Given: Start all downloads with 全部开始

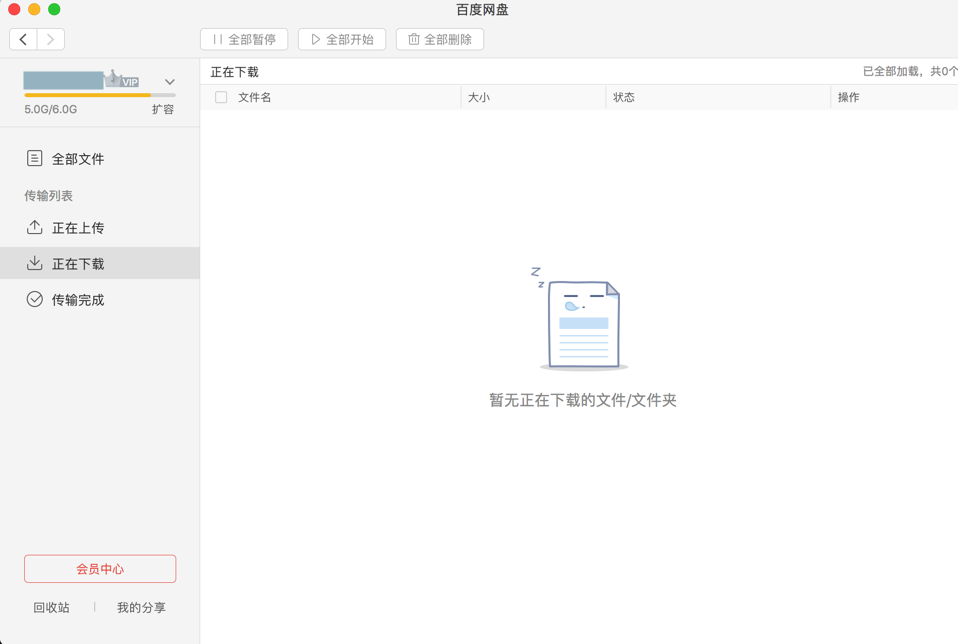Looking at the screenshot, I should click(342, 40).
